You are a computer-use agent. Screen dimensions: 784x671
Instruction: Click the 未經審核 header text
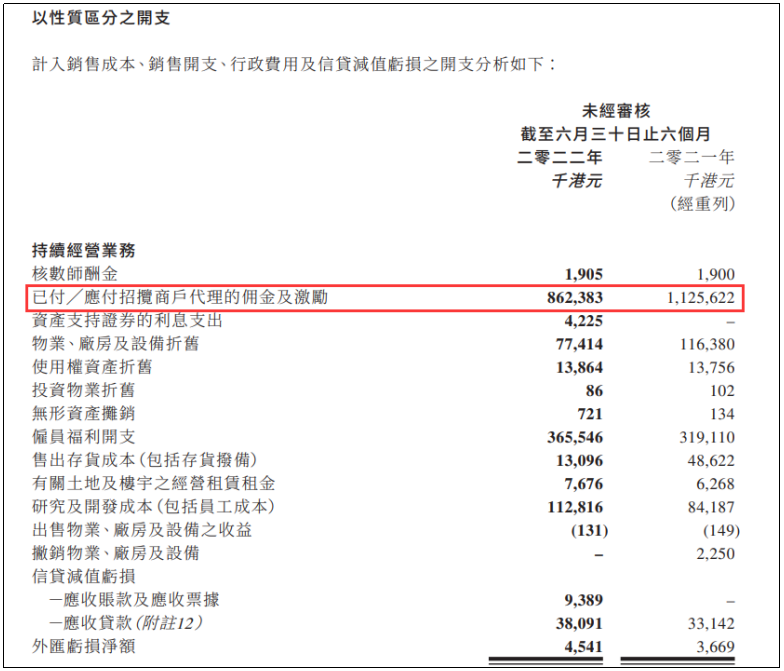point(616,110)
